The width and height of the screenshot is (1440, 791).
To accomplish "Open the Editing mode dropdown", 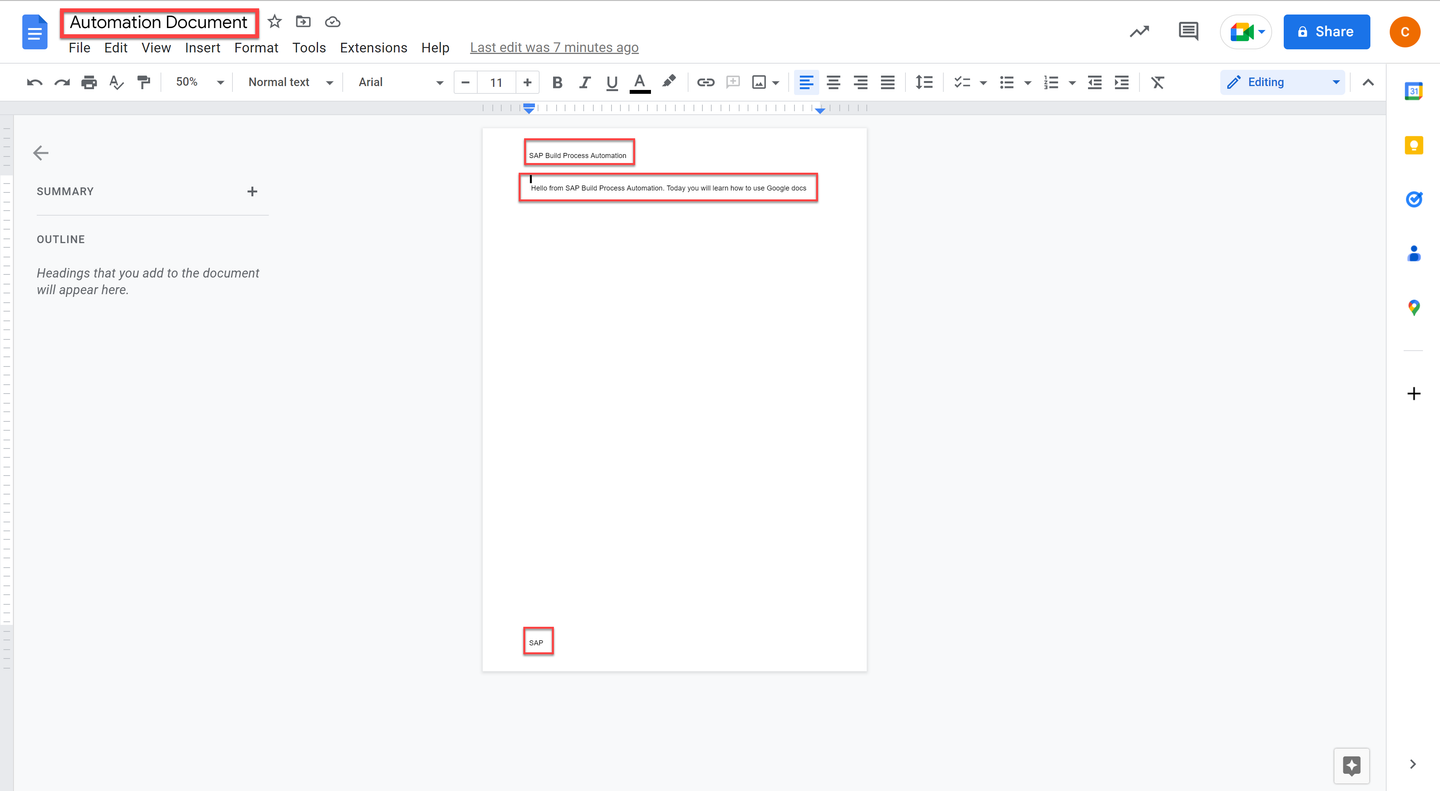I will [1283, 82].
